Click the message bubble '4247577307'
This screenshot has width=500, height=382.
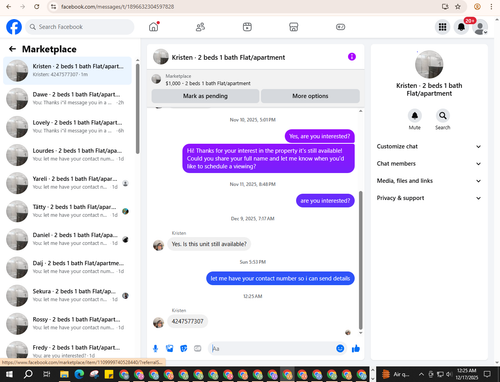point(187,321)
